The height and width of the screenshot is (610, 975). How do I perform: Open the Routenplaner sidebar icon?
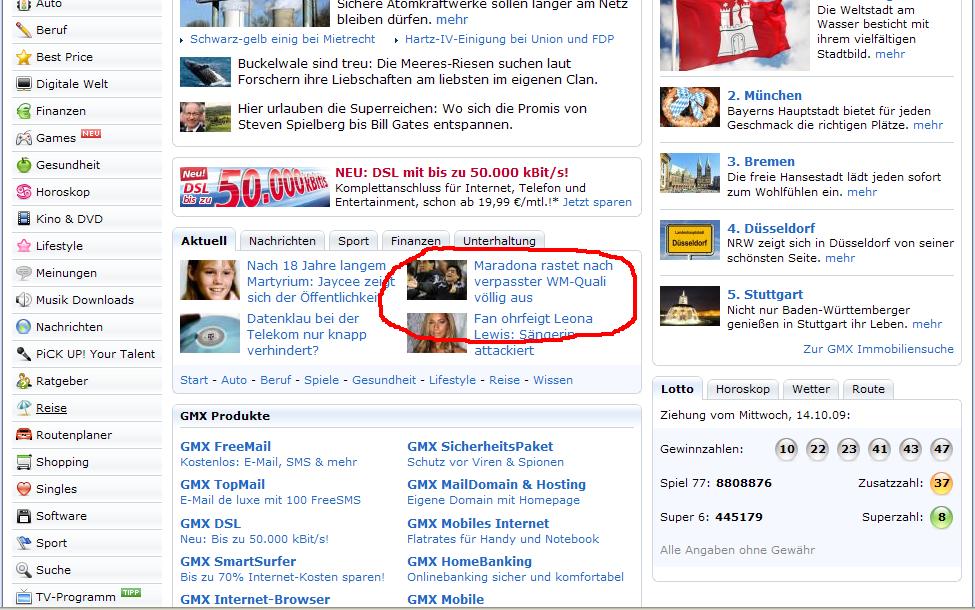[x=23, y=435]
